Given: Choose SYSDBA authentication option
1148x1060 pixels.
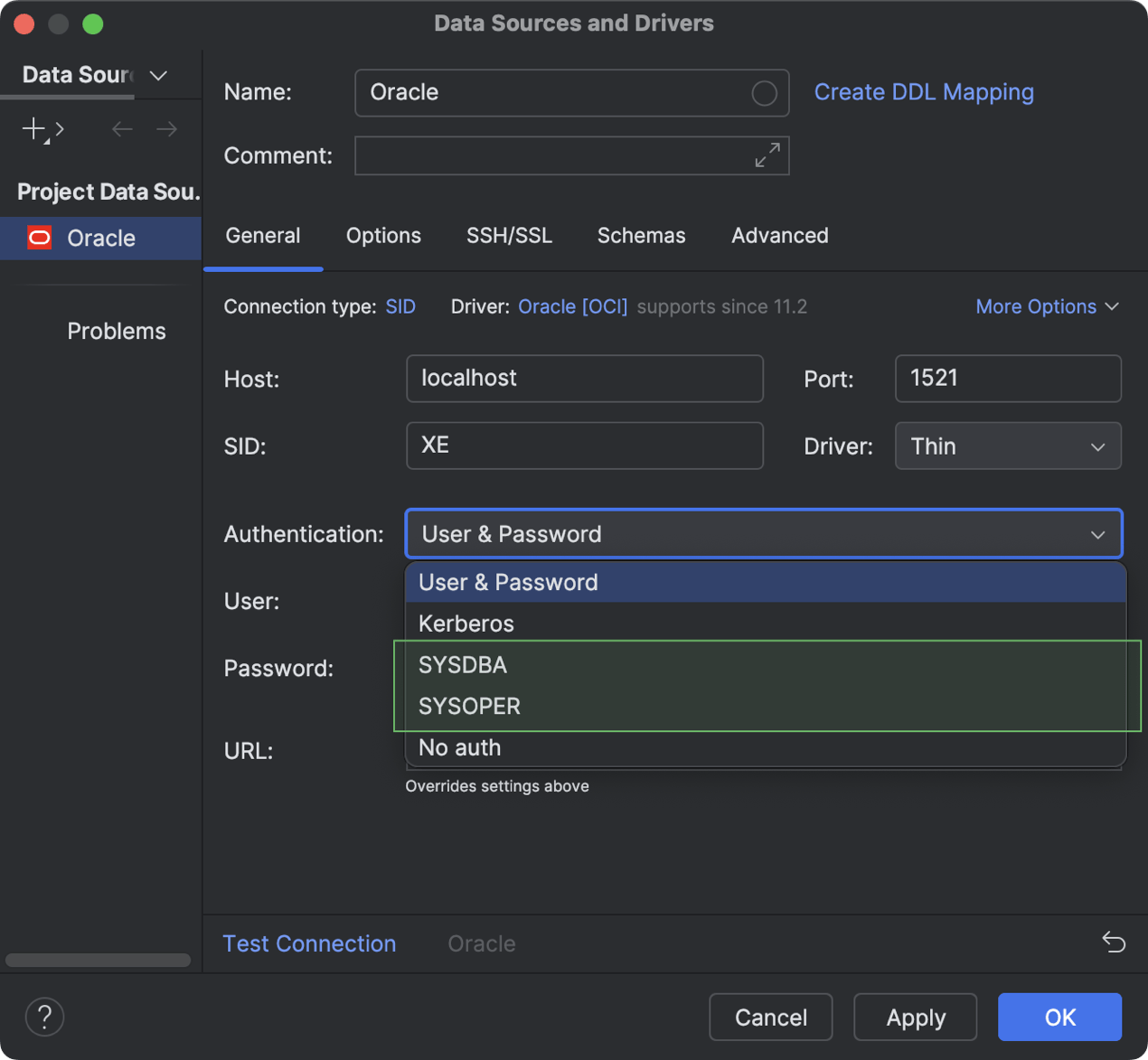Looking at the screenshot, I should [x=463, y=665].
